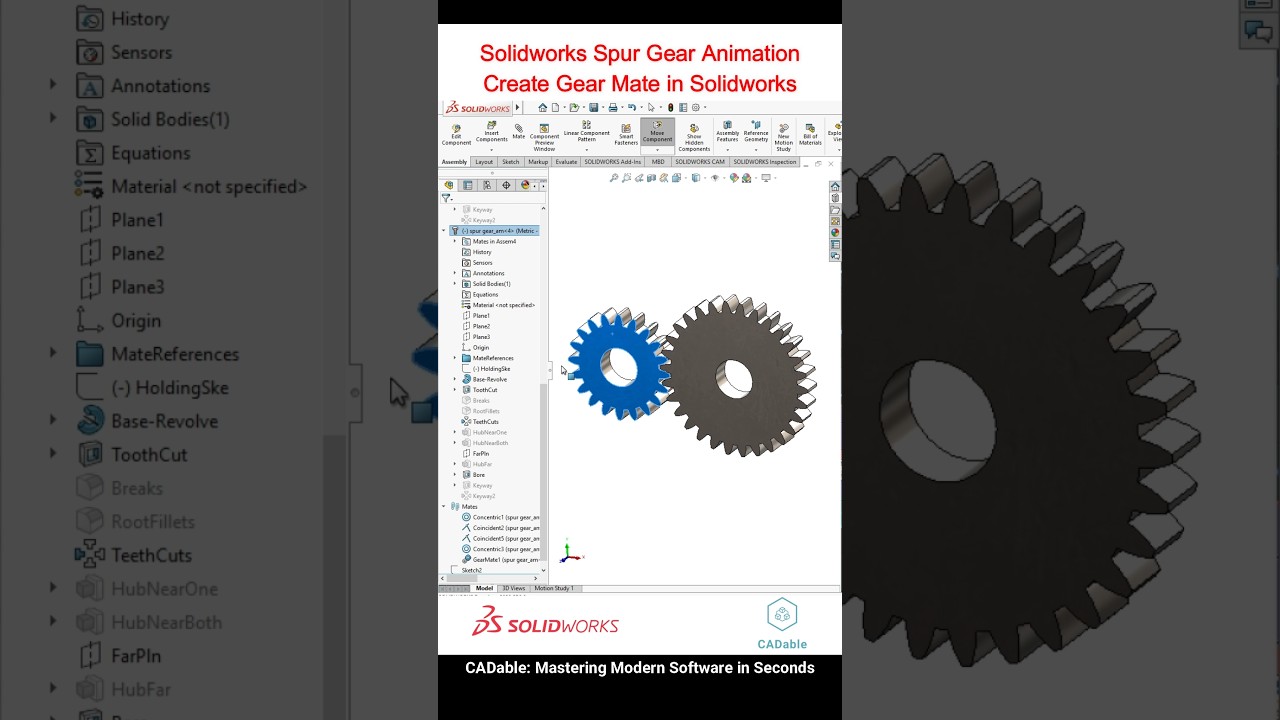Select the Base-Revolve feature
The image size is (1280, 720).
484,379
